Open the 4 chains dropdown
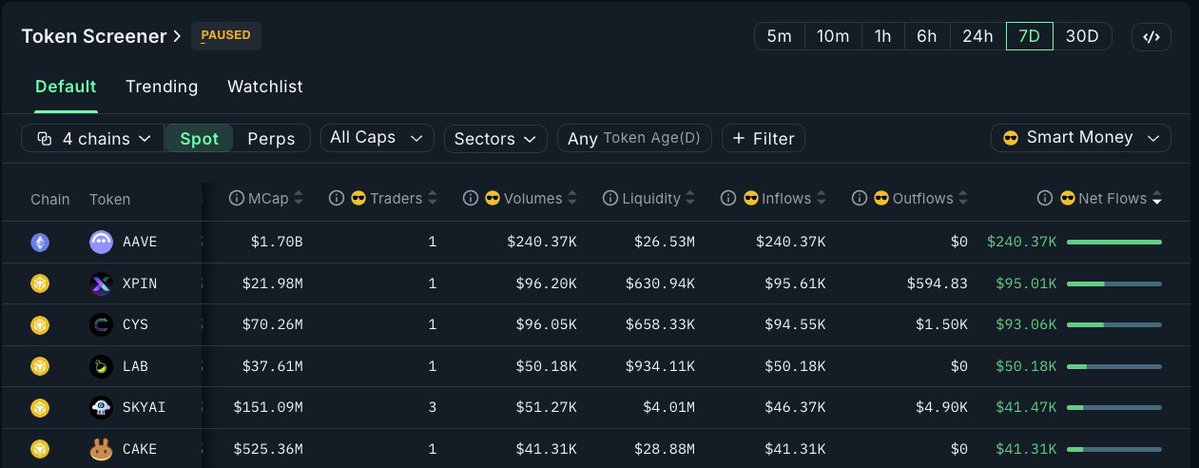Image resolution: width=1199 pixels, height=468 pixels. coord(93,139)
